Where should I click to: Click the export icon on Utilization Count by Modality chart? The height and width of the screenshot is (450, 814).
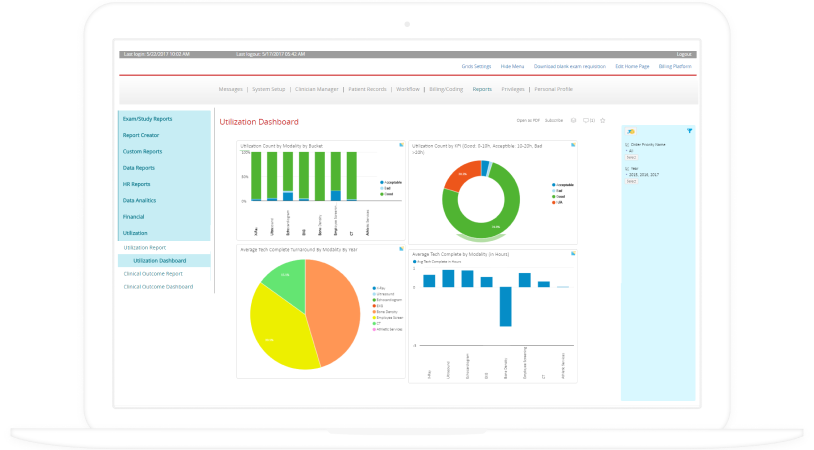401,145
